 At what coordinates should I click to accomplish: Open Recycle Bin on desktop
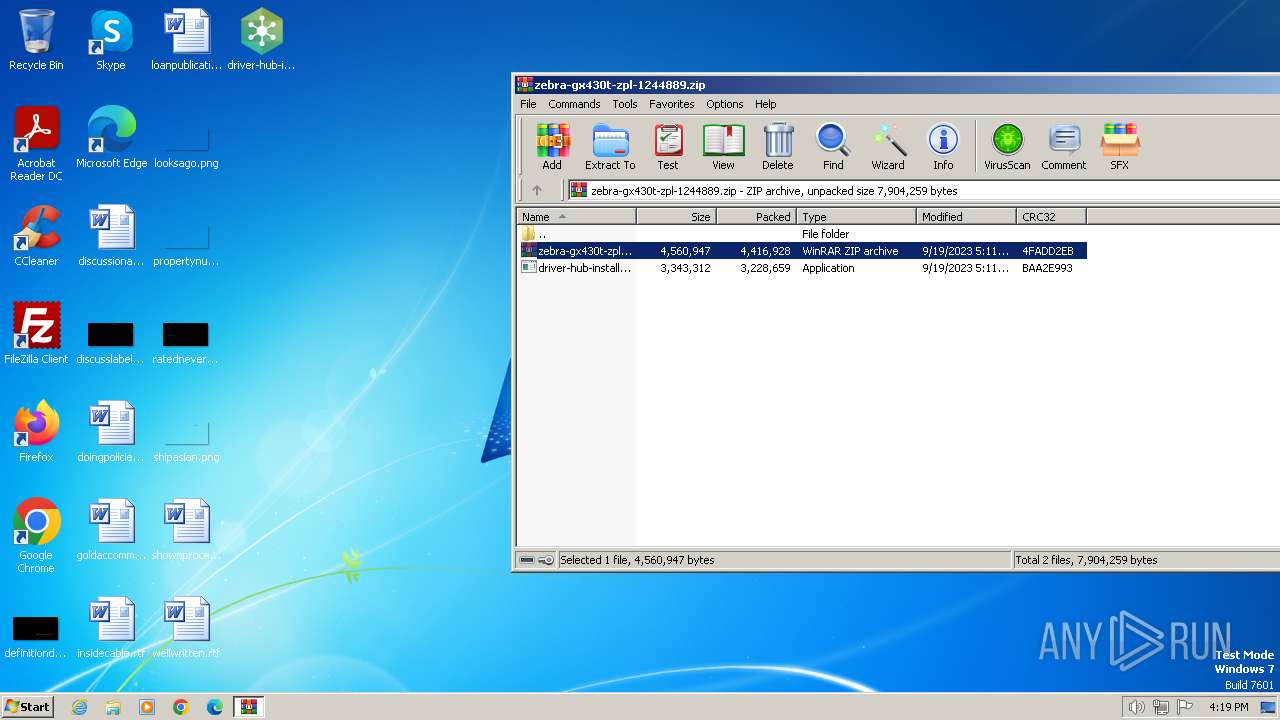click(36, 40)
